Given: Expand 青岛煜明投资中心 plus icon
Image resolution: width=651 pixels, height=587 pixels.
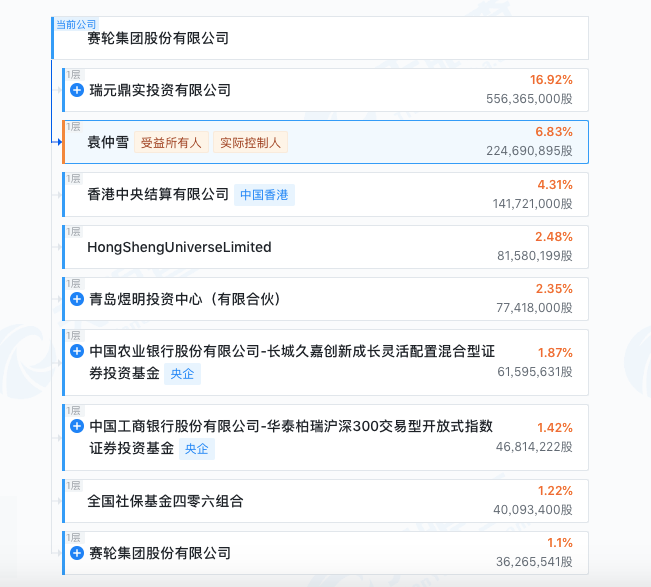Looking at the screenshot, I should tap(77, 299).
